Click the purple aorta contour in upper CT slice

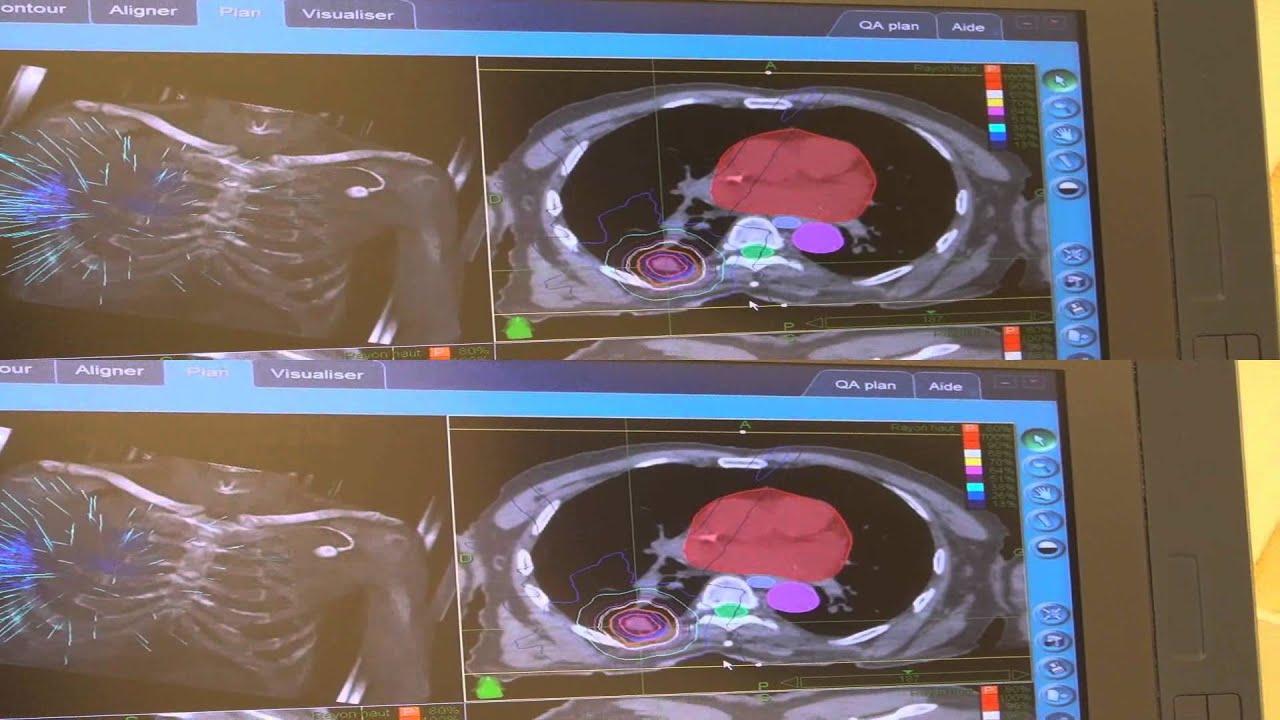point(817,238)
